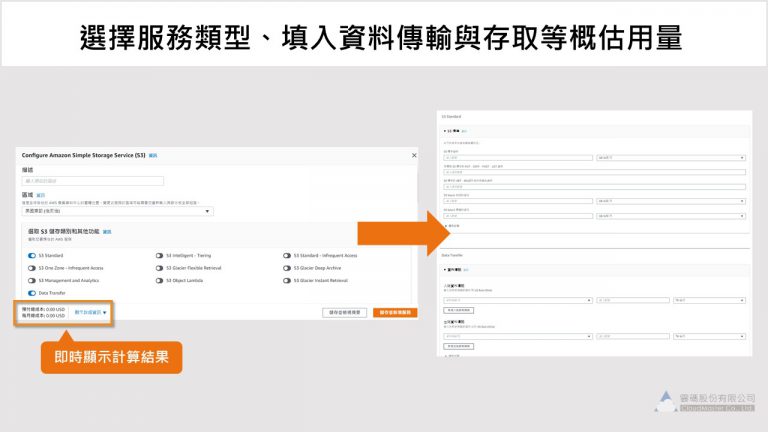Enable S3 Standard - Infrequent Access toggle
The height and width of the screenshot is (432, 768).
click(288, 255)
